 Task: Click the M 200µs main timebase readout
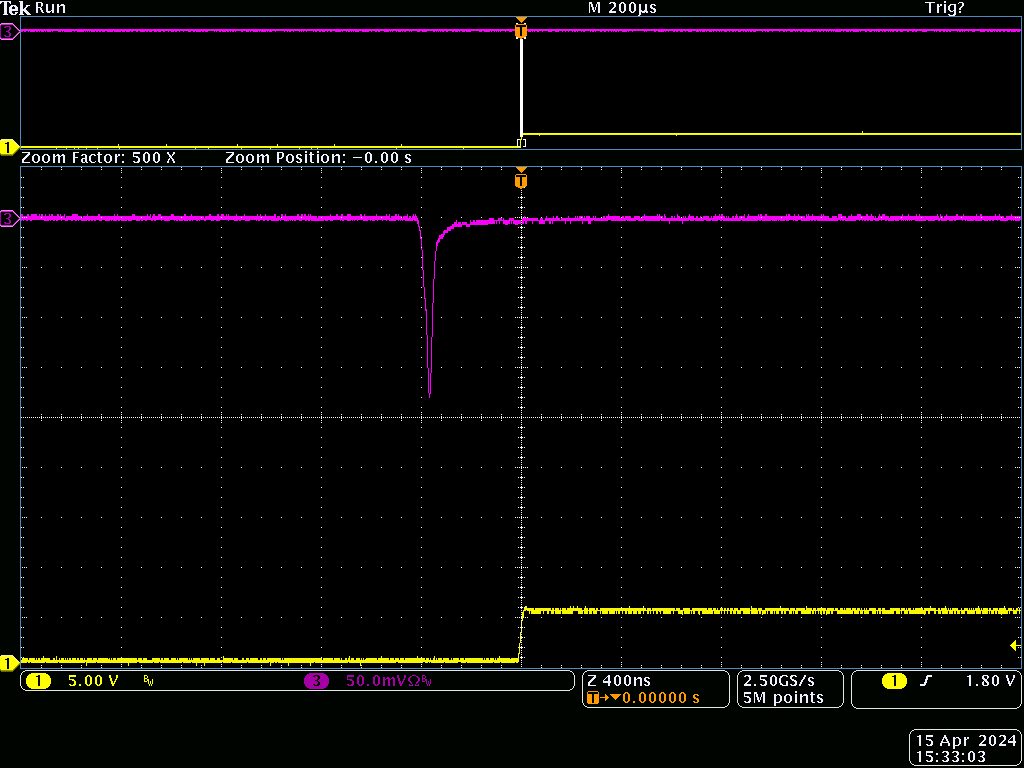click(x=622, y=8)
